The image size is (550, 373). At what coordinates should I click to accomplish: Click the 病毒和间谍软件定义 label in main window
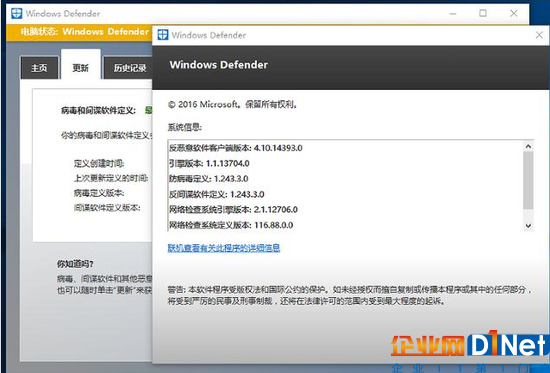(98, 111)
